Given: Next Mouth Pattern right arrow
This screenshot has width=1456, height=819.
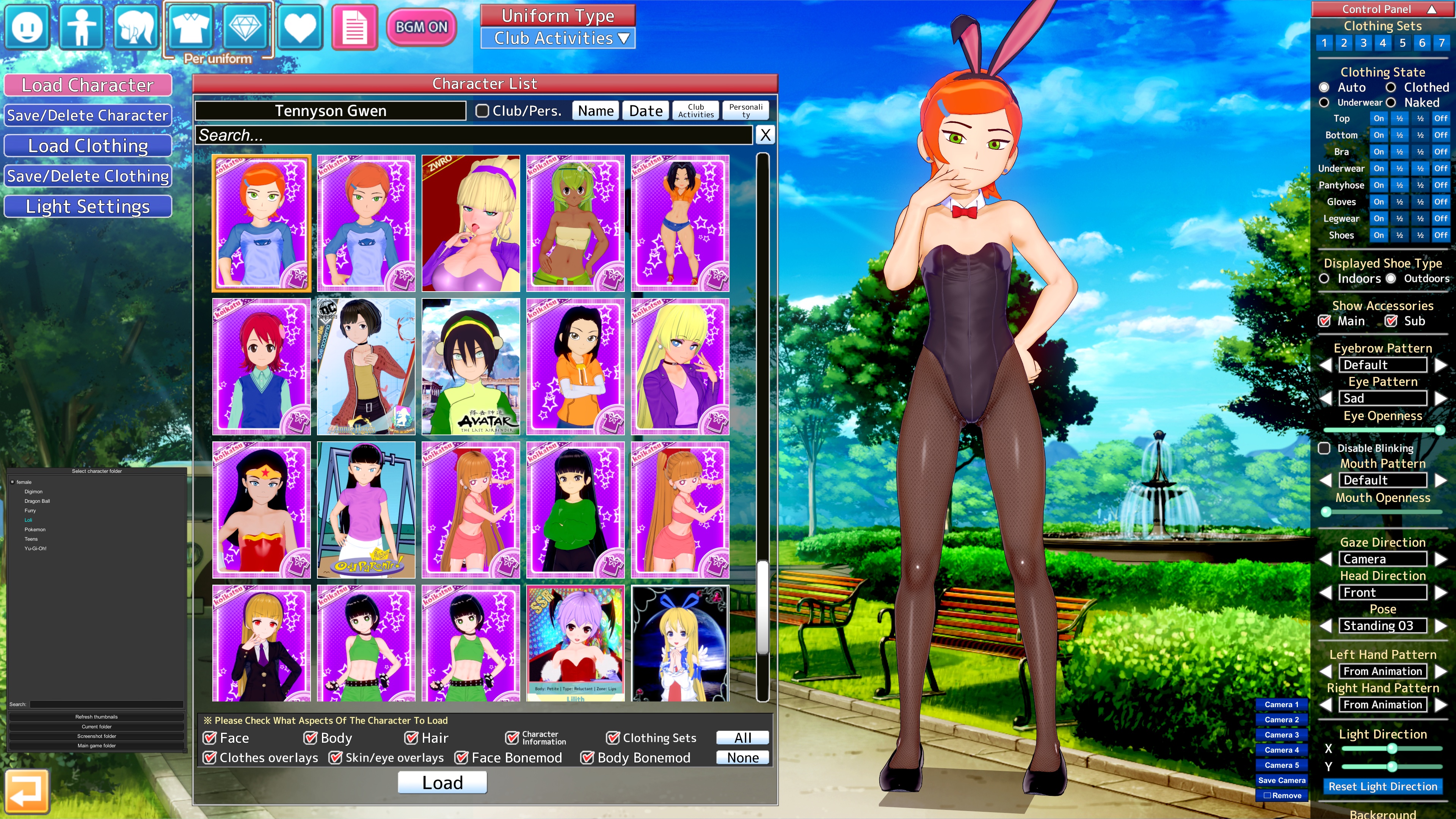Looking at the screenshot, I should (1441, 480).
